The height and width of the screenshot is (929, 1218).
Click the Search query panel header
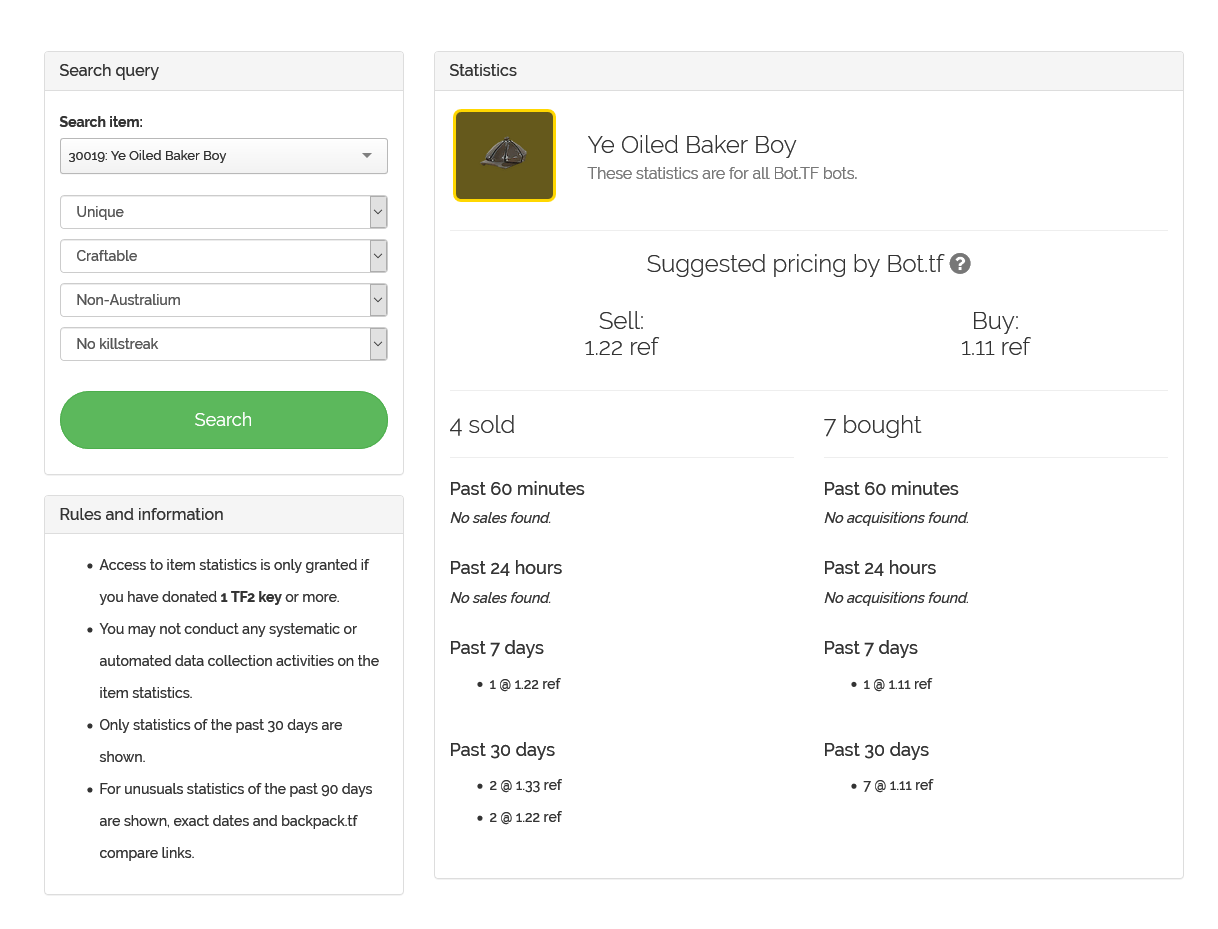109,71
